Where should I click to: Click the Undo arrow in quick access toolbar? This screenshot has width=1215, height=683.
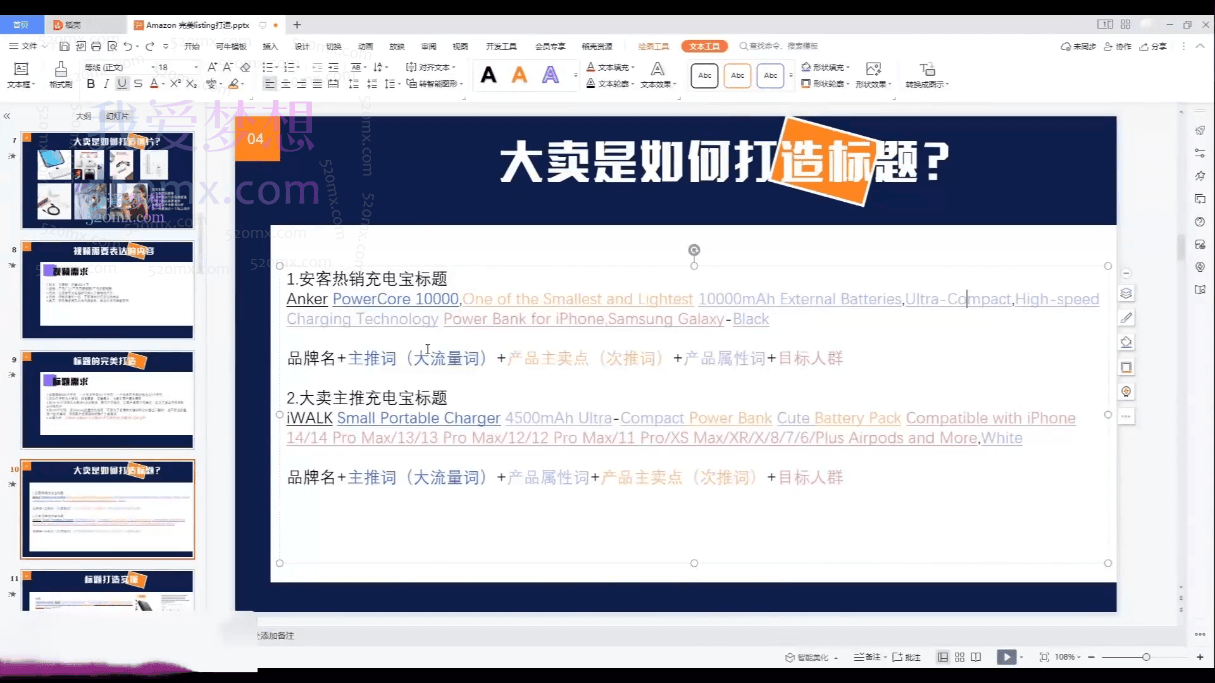pos(128,46)
